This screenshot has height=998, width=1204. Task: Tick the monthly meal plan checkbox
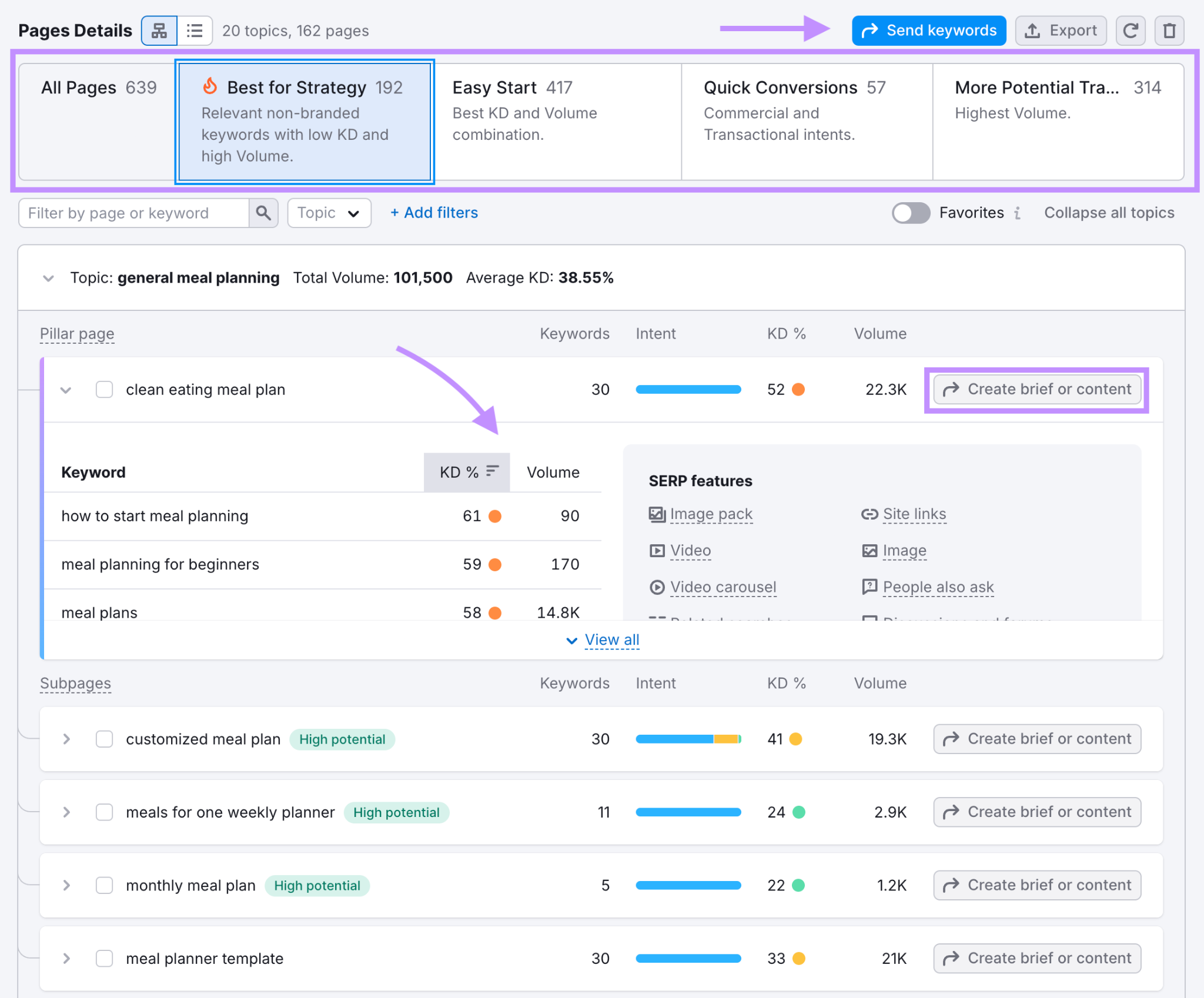105,885
